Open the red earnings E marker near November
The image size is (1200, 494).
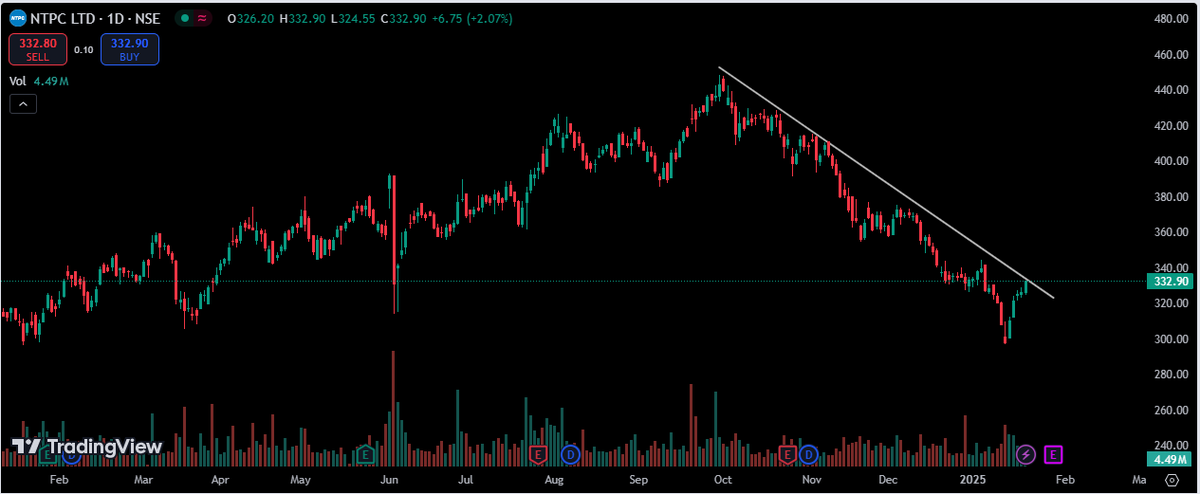pos(787,455)
